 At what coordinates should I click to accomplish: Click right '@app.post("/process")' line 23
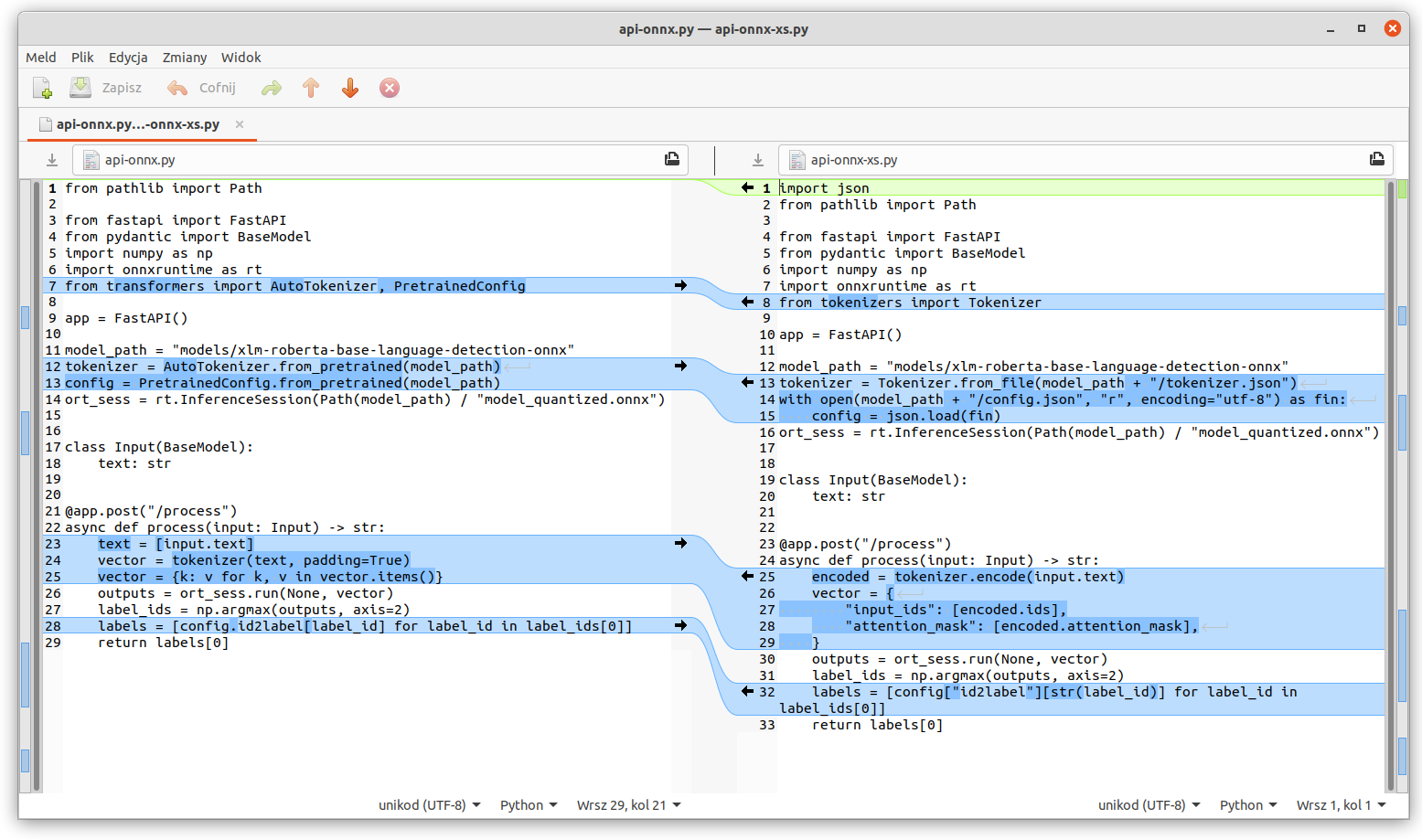865,544
